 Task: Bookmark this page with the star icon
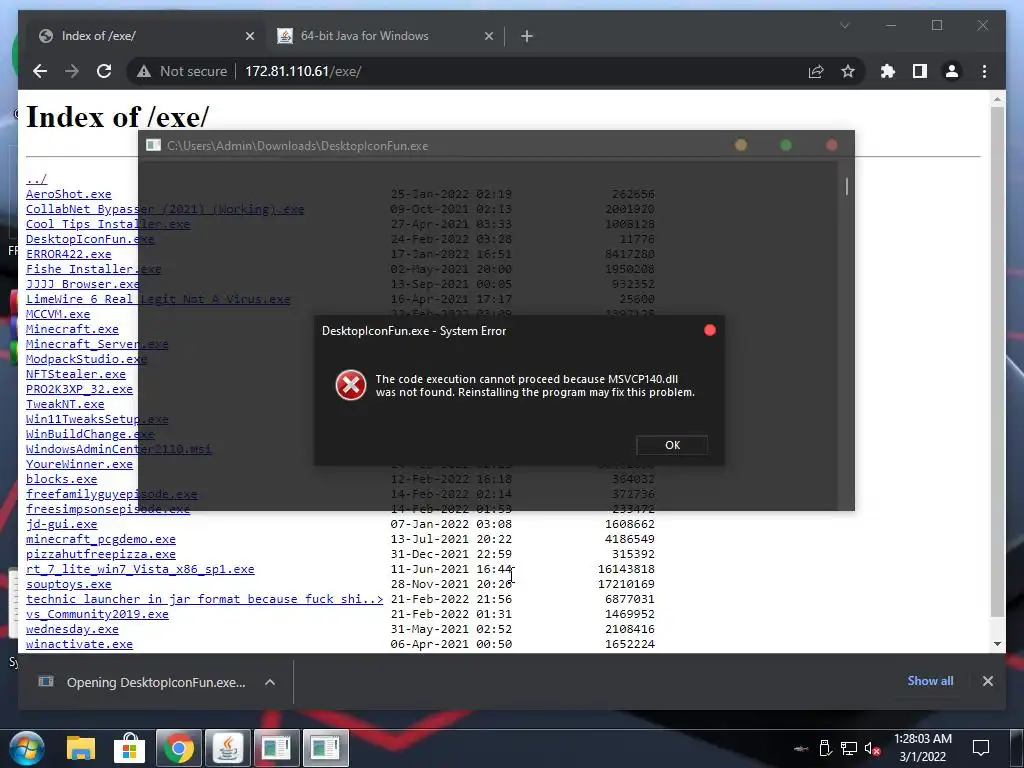coord(848,71)
